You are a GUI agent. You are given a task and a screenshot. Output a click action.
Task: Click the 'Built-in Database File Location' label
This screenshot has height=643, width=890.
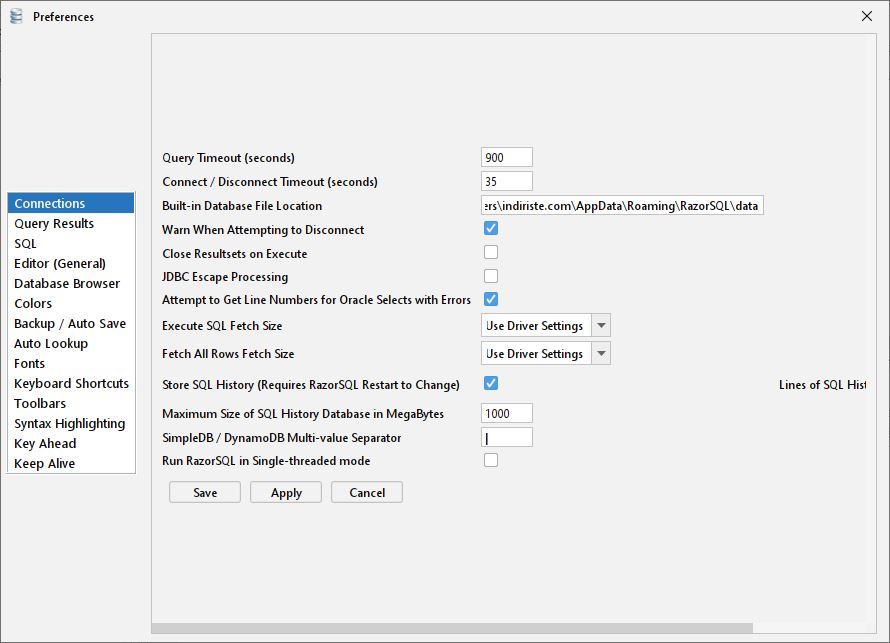click(x=242, y=206)
